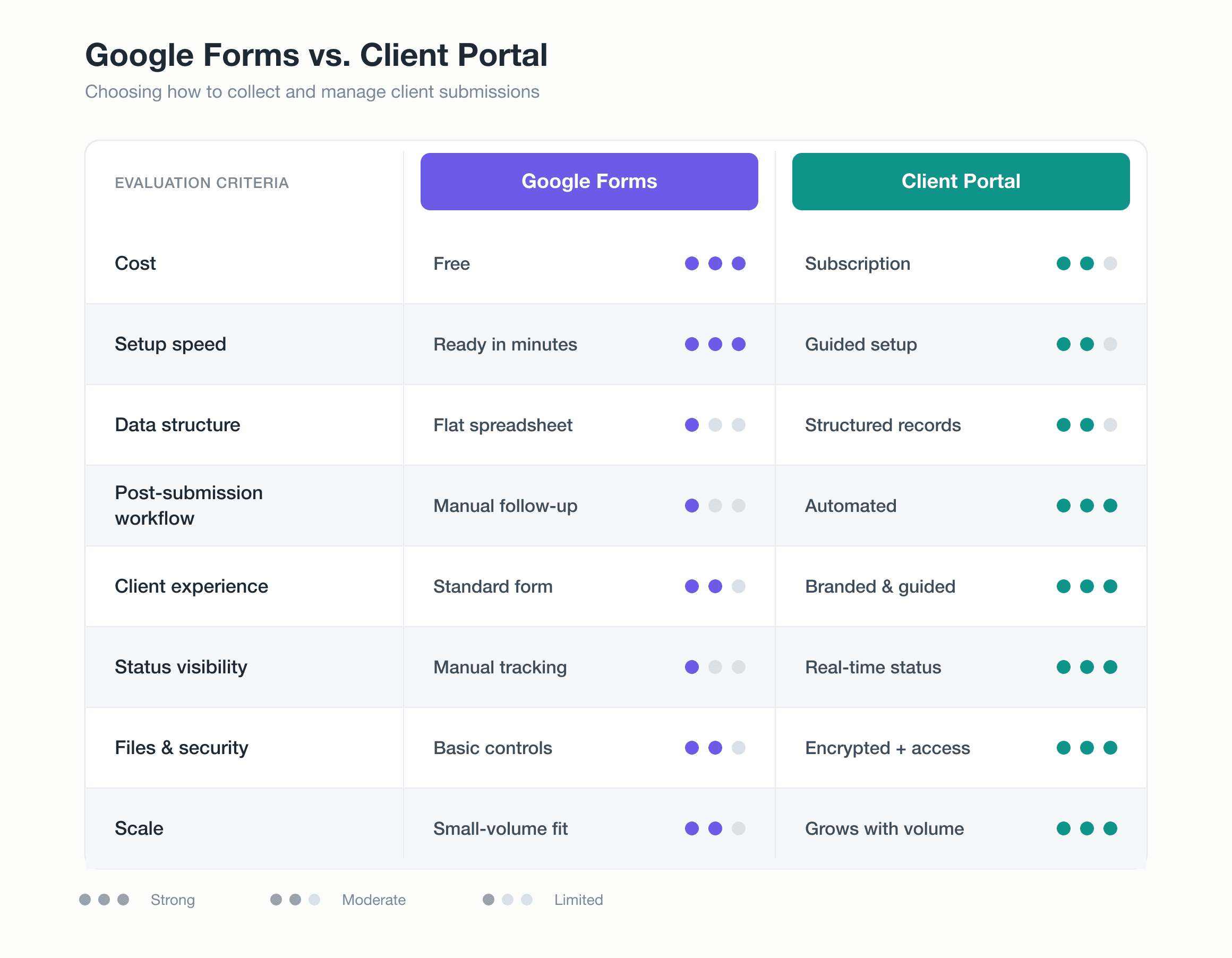This screenshot has height=958, width=1232.
Task: Click the rating dots beside Standard form
Action: point(715,586)
